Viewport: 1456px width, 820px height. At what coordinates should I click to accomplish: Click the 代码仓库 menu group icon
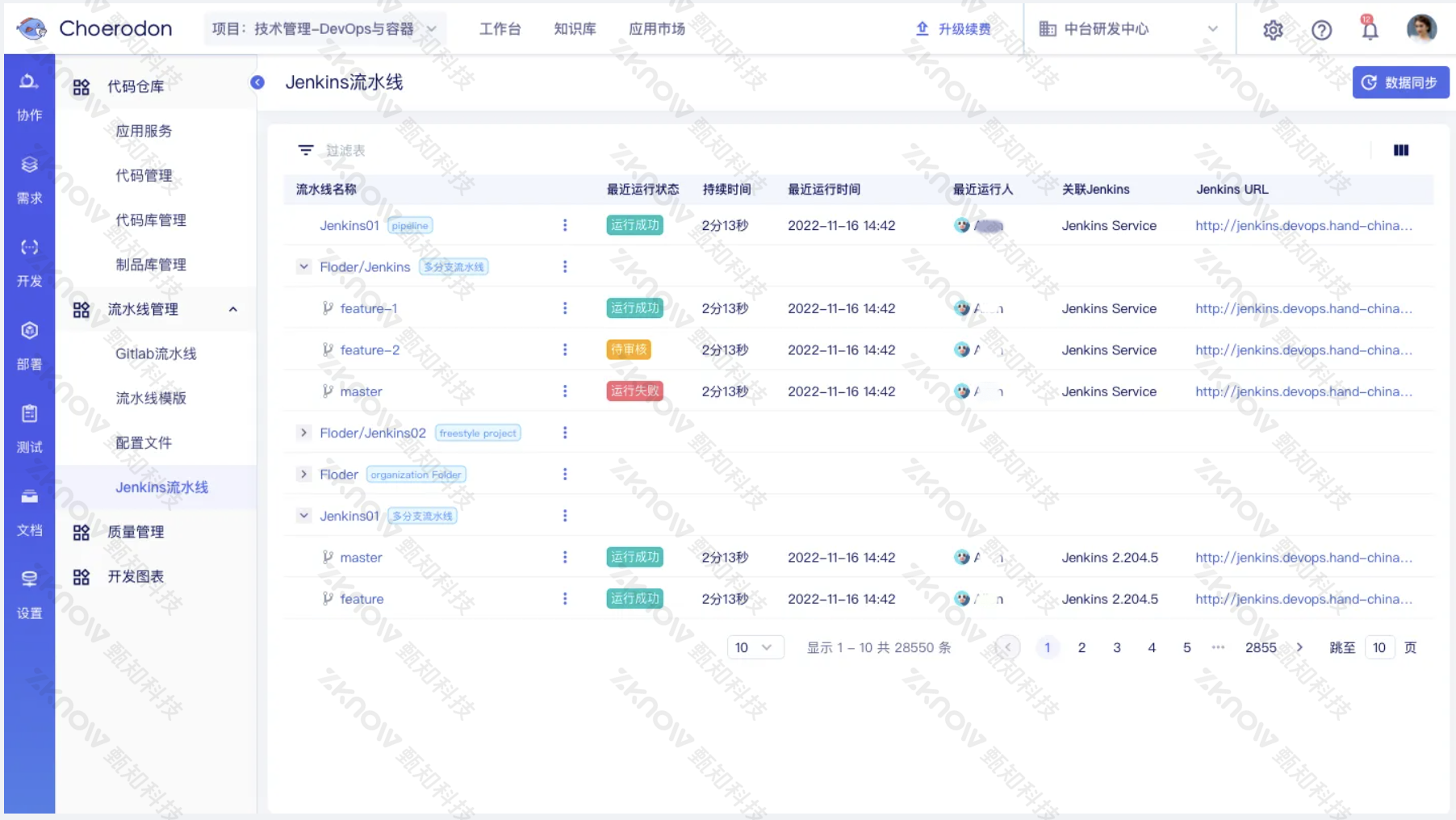tap(82, 87)
